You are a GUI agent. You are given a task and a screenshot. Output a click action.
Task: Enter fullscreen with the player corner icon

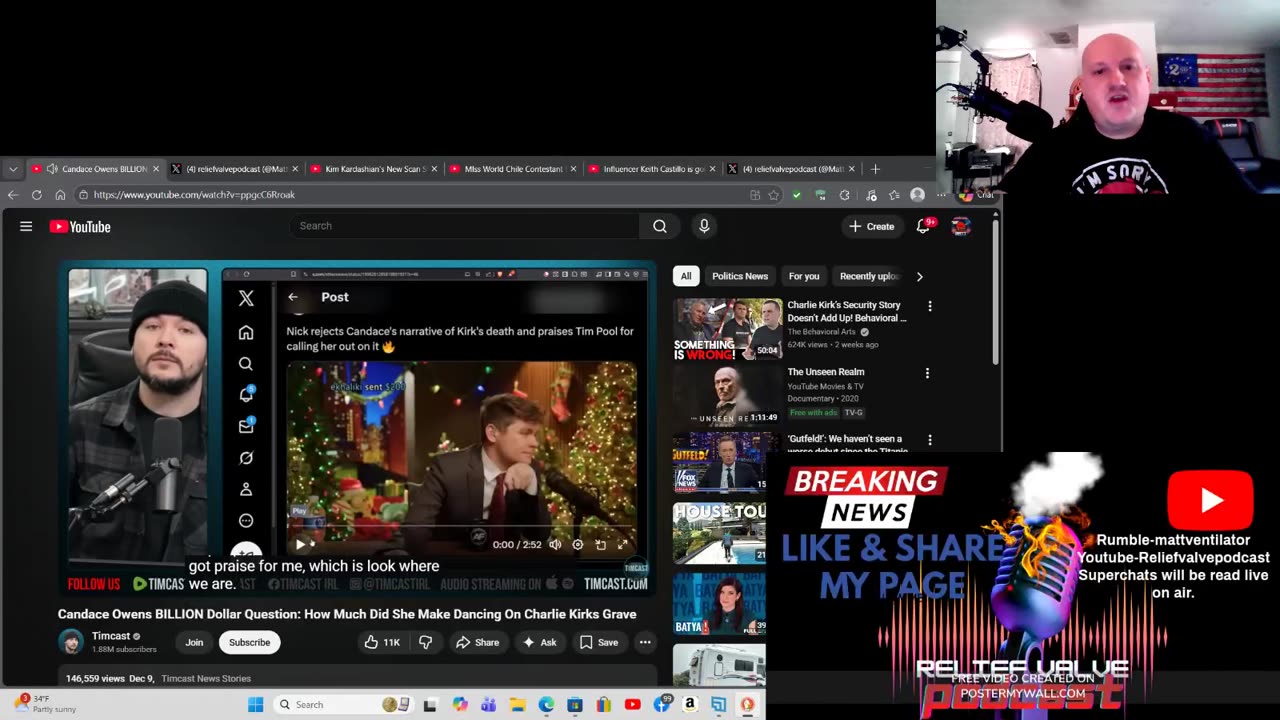coord(622,544)
